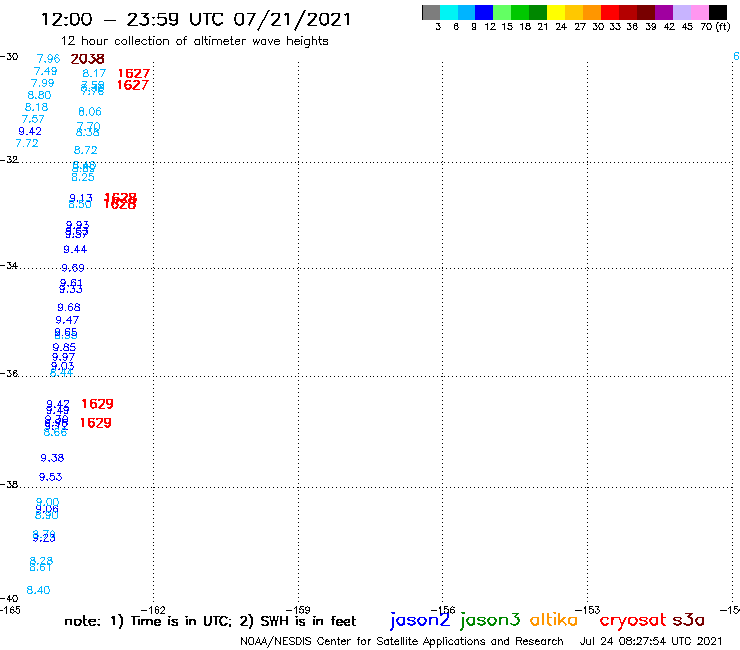Select the pink swatch near the 70 label

point(699,12)
